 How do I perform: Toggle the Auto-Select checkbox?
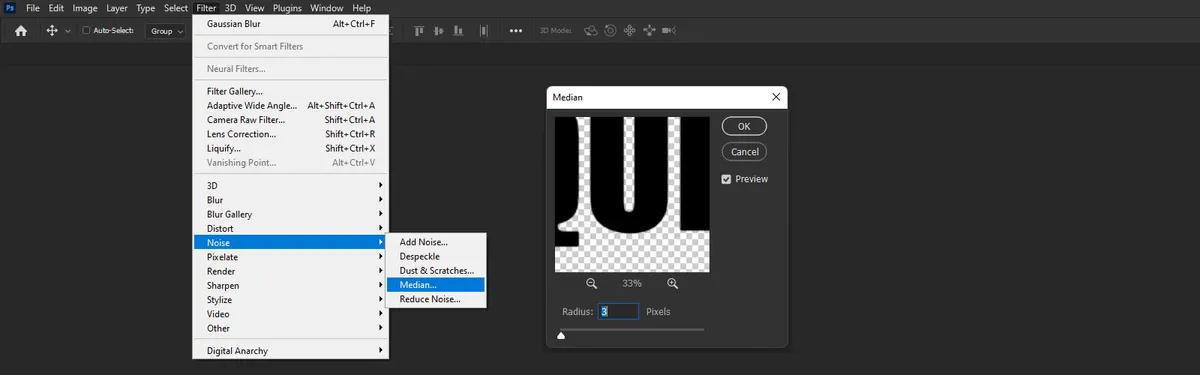[86, 31]
